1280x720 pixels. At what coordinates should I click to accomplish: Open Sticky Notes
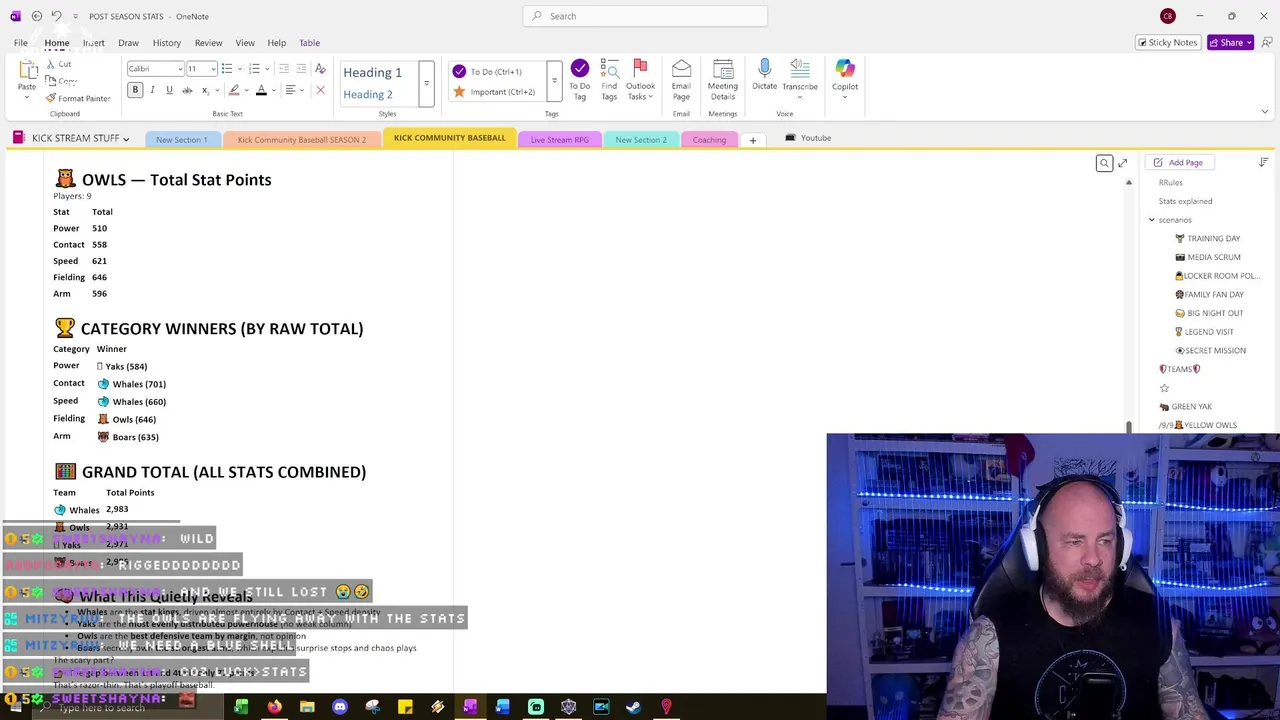(1167, 43)
